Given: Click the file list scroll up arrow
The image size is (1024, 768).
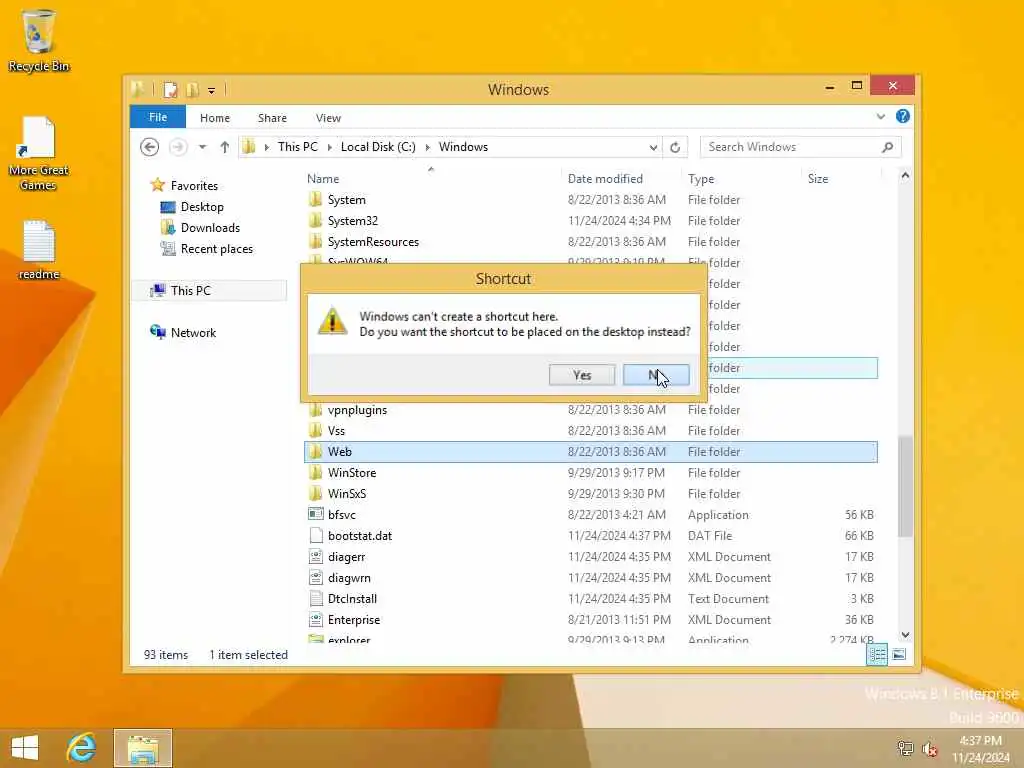Looking at the screenshot, I should click(x=905, y=176).
